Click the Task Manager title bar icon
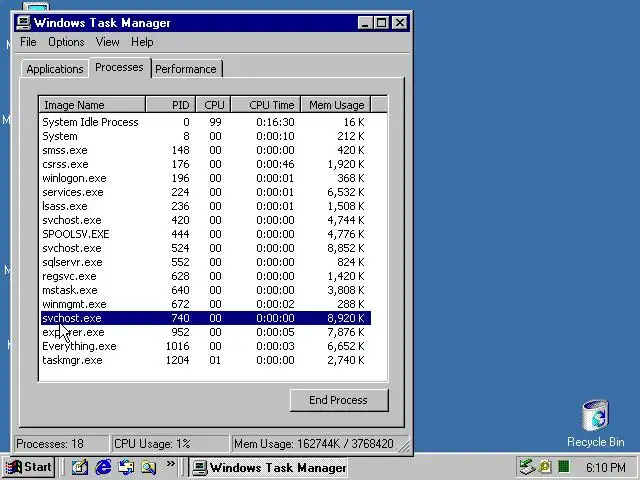The height and width of the screenshot is (480, 640). [x=24, y=22]
